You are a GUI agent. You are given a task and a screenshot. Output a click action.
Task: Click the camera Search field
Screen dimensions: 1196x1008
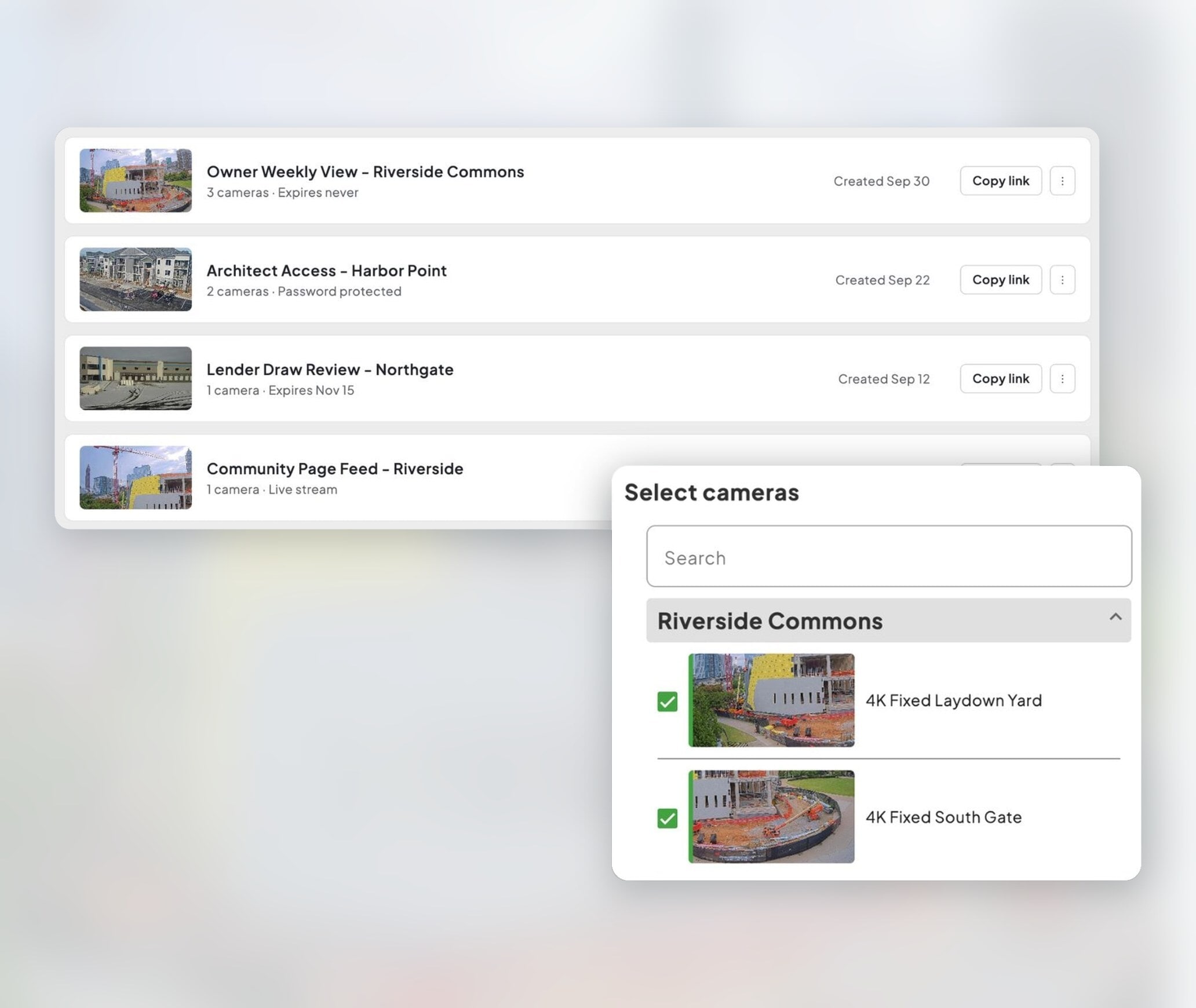(x=889, y=557)
